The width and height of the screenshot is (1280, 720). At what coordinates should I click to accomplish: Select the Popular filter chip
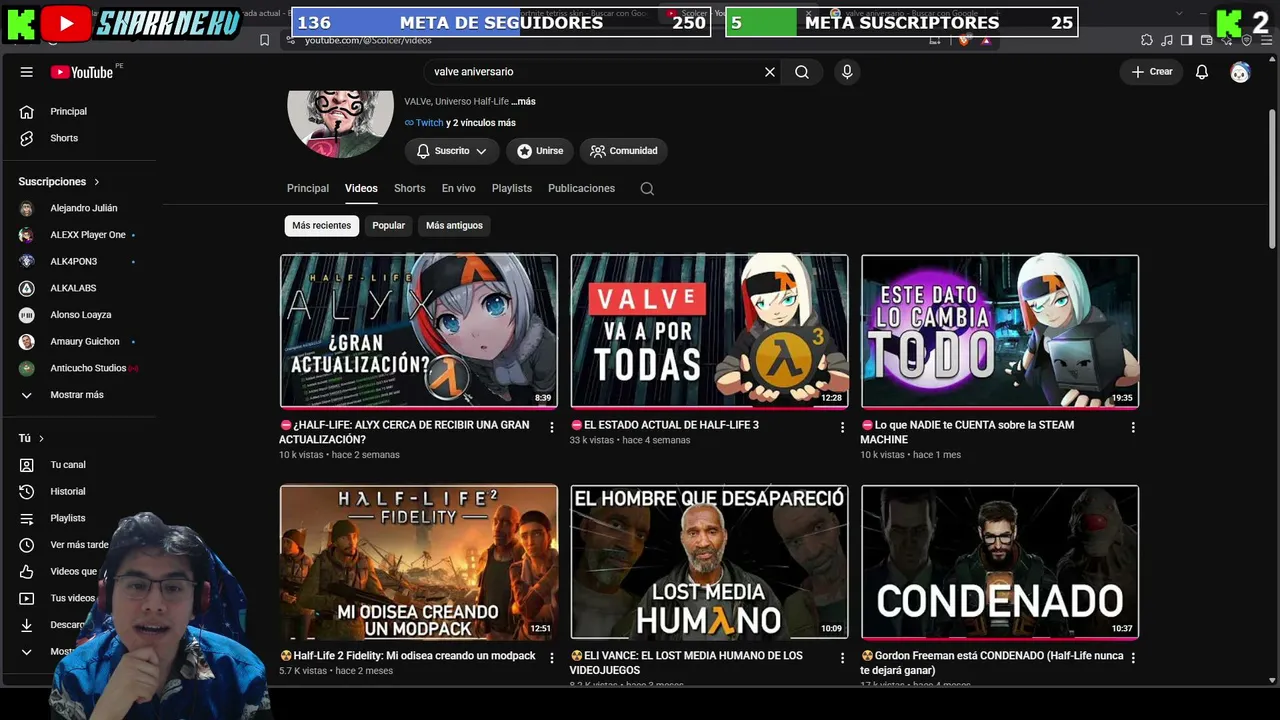point(388,226)
